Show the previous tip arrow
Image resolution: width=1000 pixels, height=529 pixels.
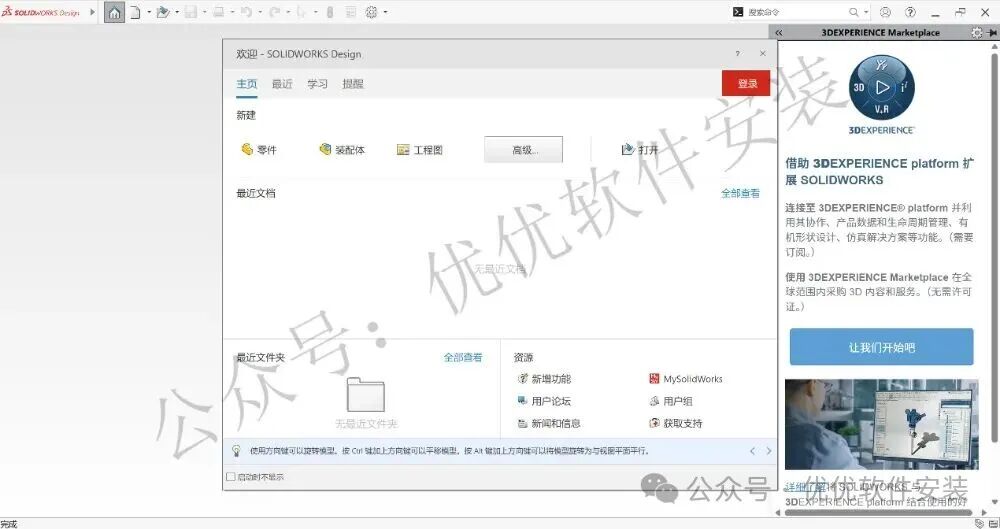pyautogui.click(x=753, y=451)
